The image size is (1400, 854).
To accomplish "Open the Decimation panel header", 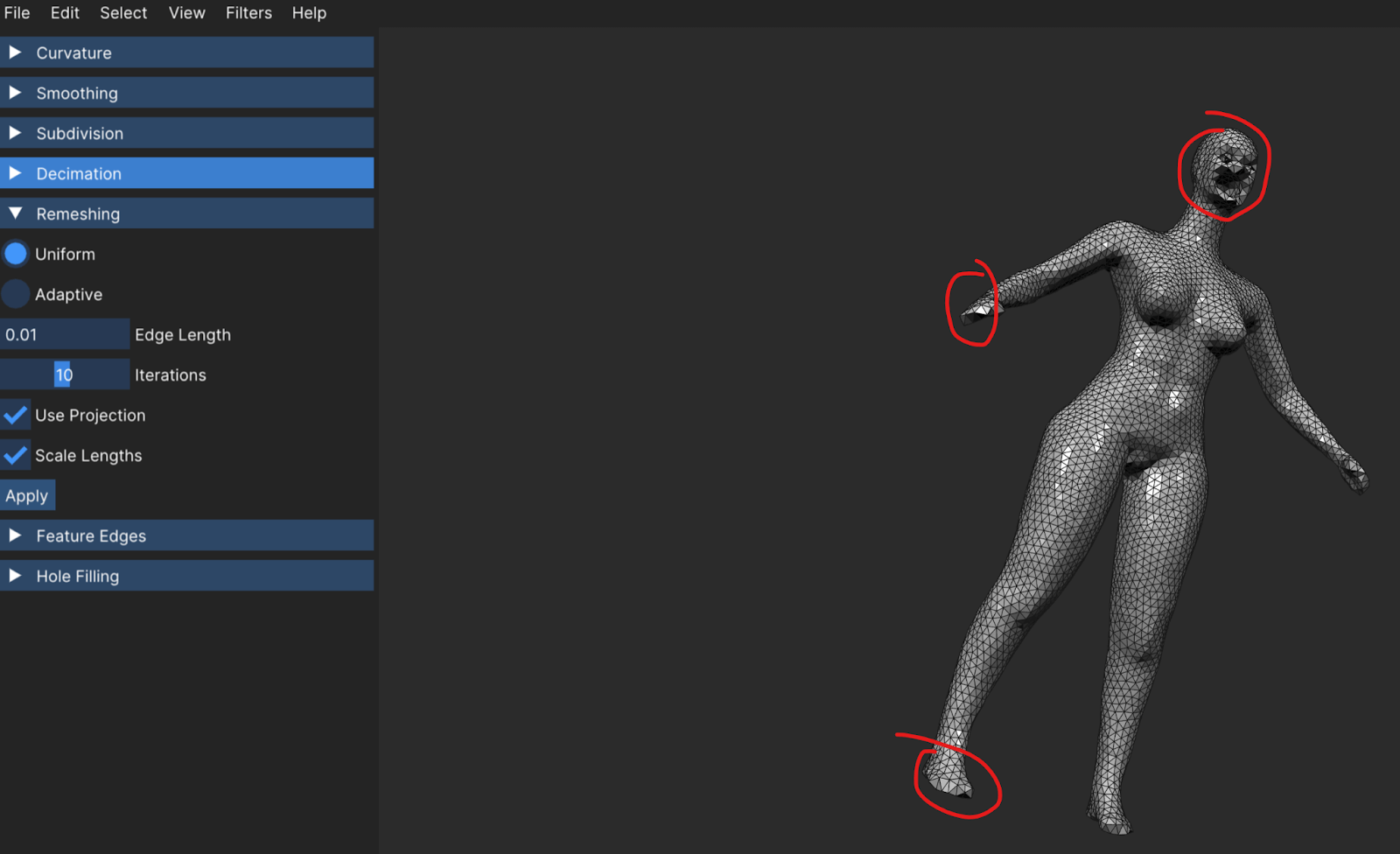I will (79, 174).
